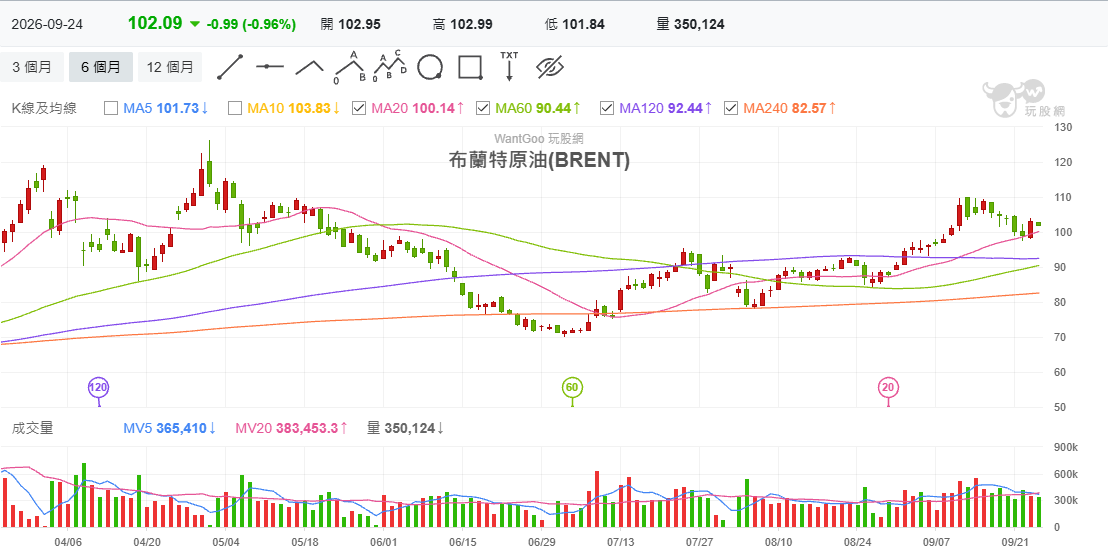
Task: Click the purple 120 marker on the timeline
Action: click(98, 388)
